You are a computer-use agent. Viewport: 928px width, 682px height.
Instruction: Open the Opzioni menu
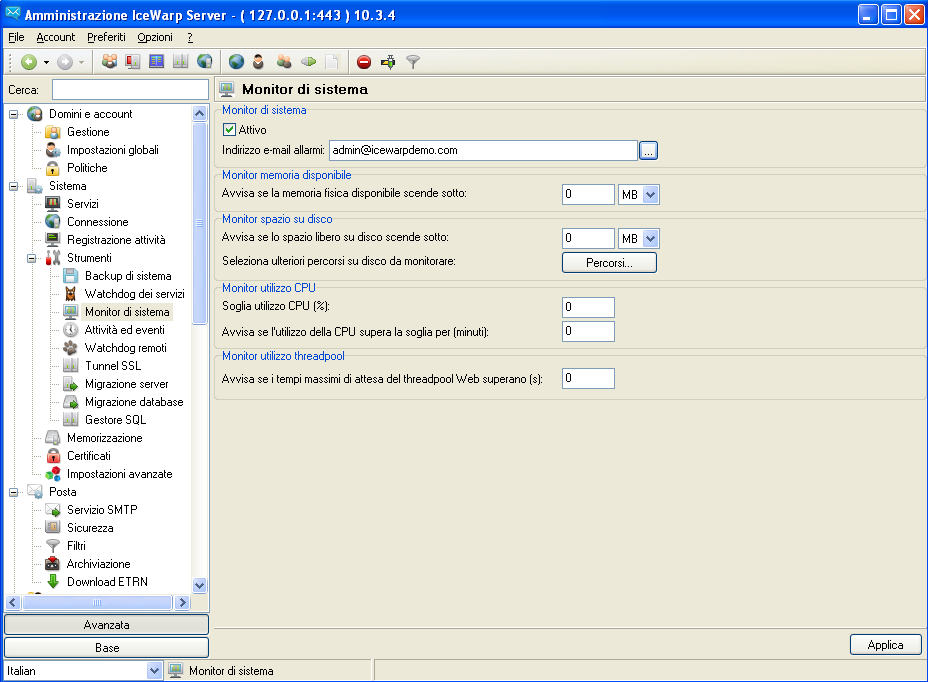click(x=155, y=37)
